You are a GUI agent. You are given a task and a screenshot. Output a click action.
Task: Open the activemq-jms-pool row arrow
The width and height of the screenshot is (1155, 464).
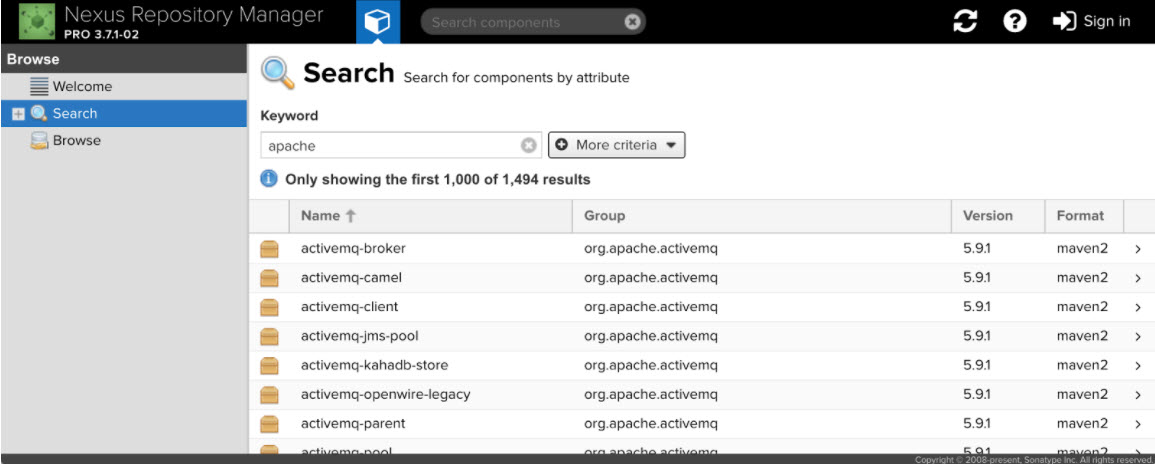tap(1138, 336)
